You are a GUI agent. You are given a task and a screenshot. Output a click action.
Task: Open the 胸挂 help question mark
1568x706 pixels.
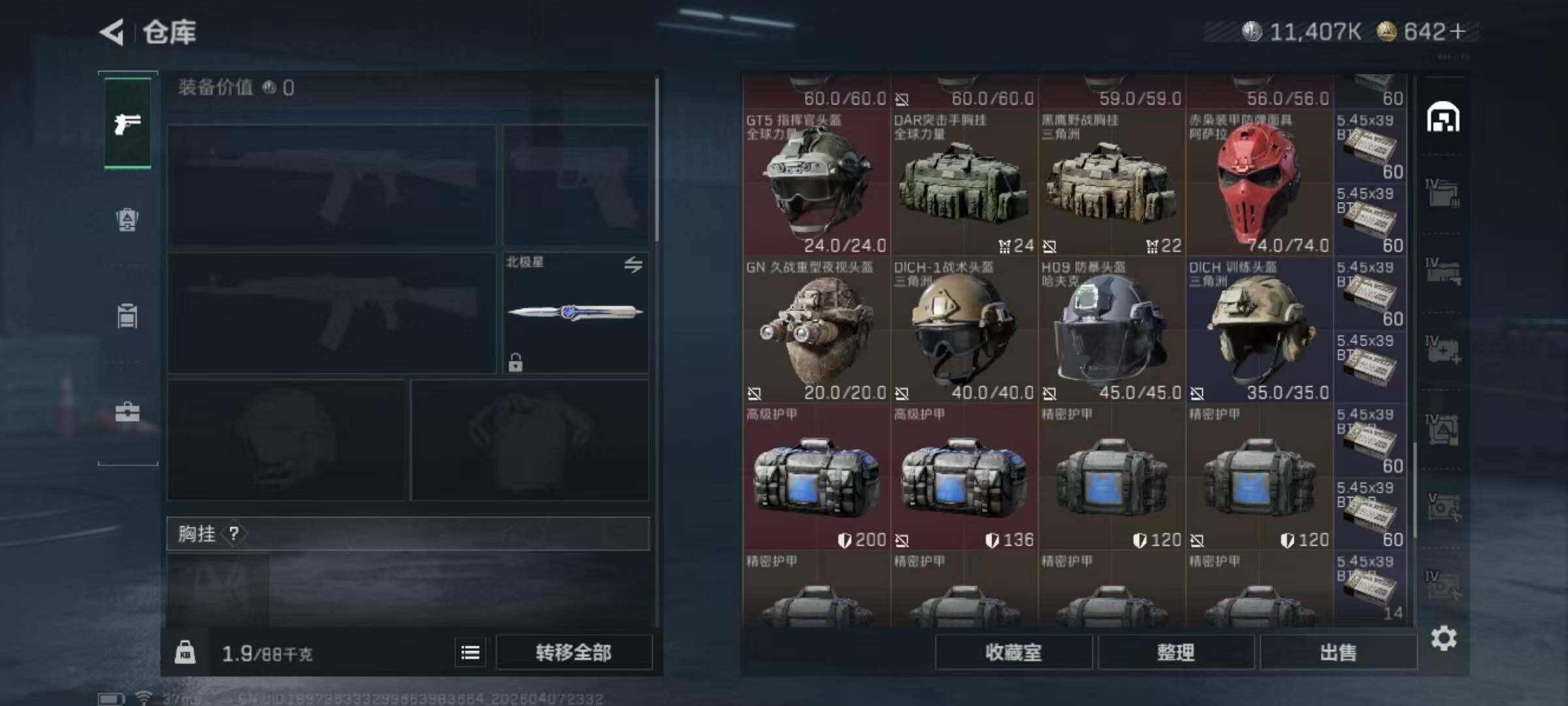[234, 534]
